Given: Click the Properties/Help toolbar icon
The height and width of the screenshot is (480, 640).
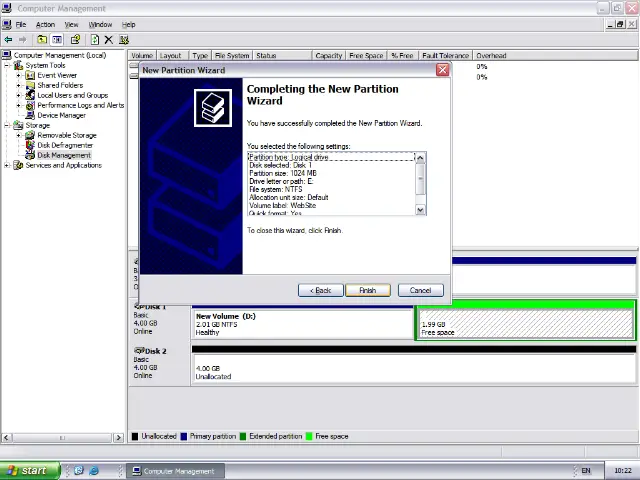Looking at the screenshot, I should point(75,40).
